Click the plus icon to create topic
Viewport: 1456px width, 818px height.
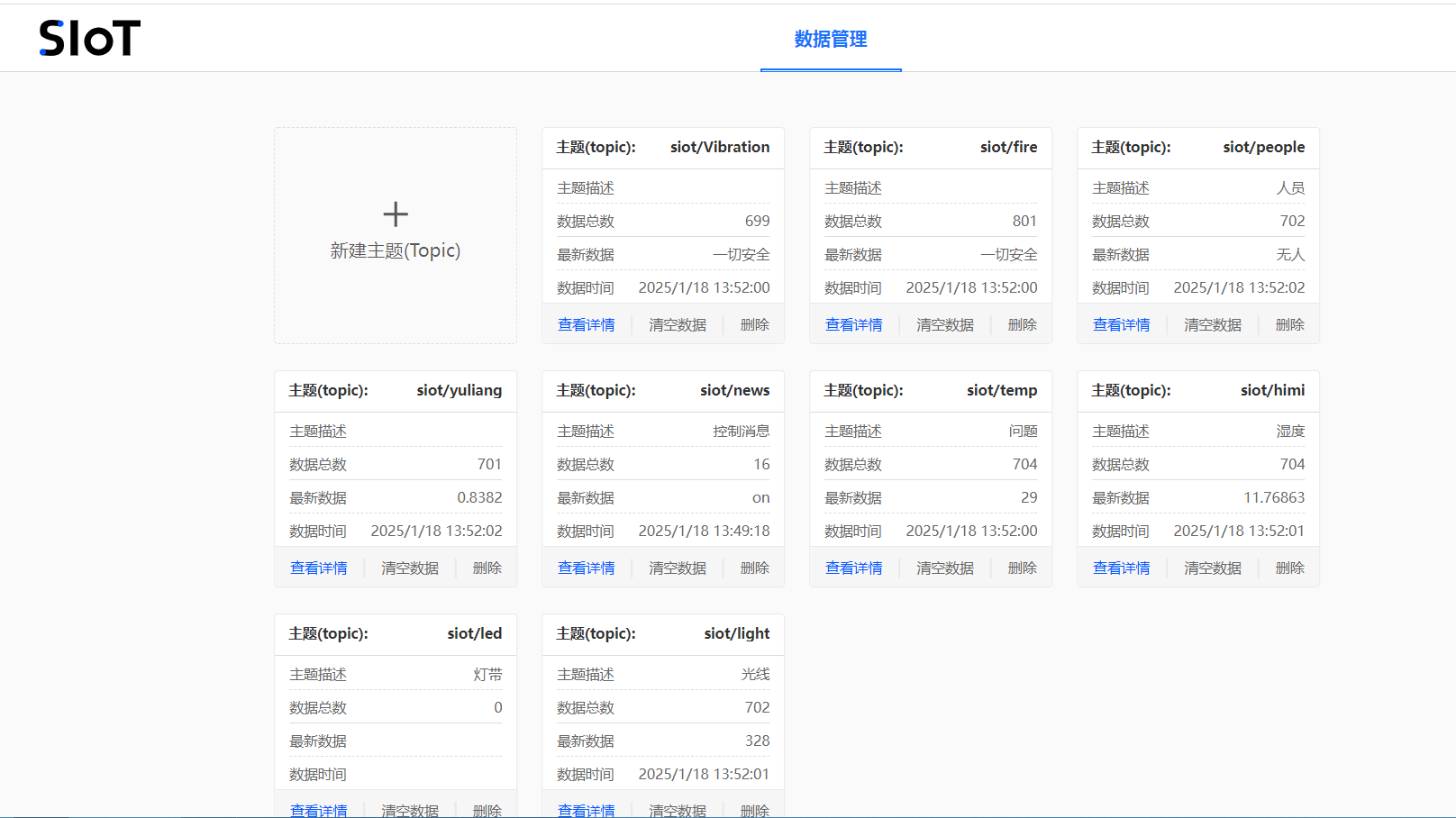coord(396,214)
